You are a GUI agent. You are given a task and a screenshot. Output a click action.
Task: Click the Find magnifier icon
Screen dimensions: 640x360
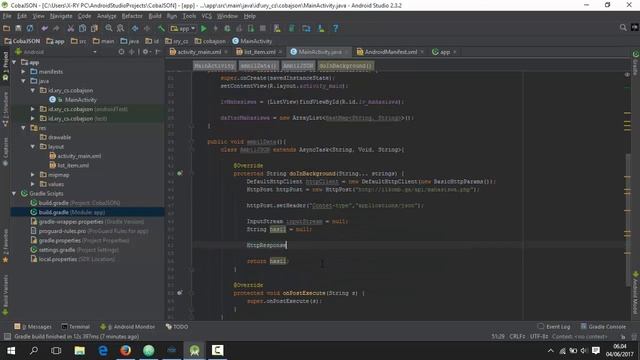pyautogui.click(x=109, y=29)
